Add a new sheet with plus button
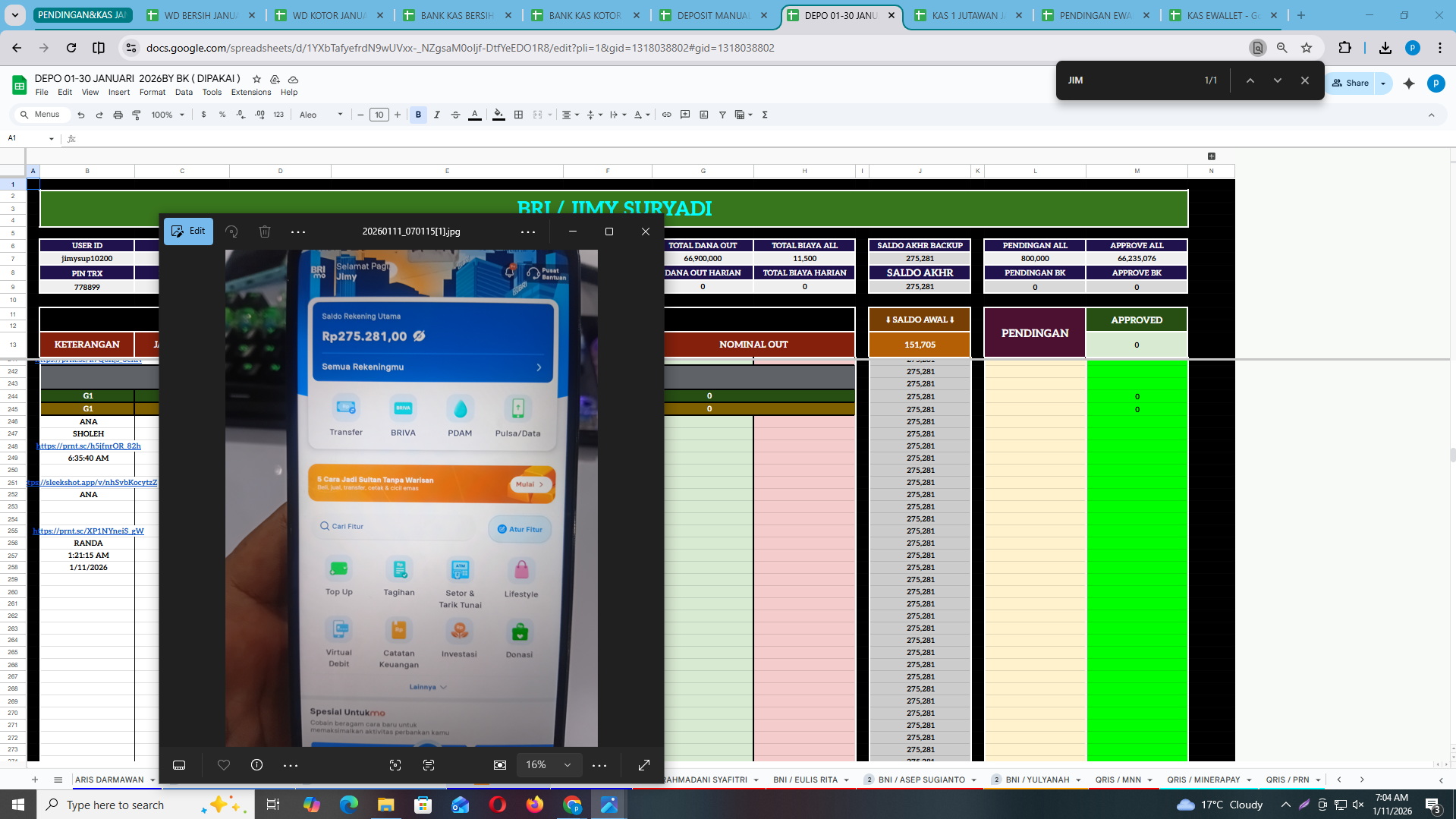This screenshot has width=1456, height=819. (35, 780)
